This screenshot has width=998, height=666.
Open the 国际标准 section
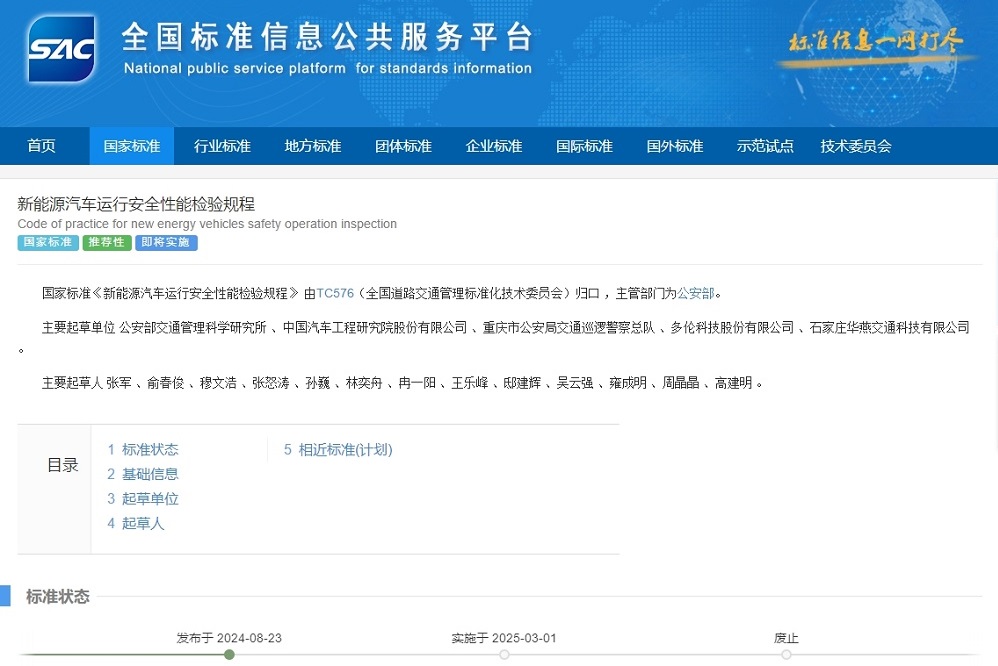pos(584,145)
